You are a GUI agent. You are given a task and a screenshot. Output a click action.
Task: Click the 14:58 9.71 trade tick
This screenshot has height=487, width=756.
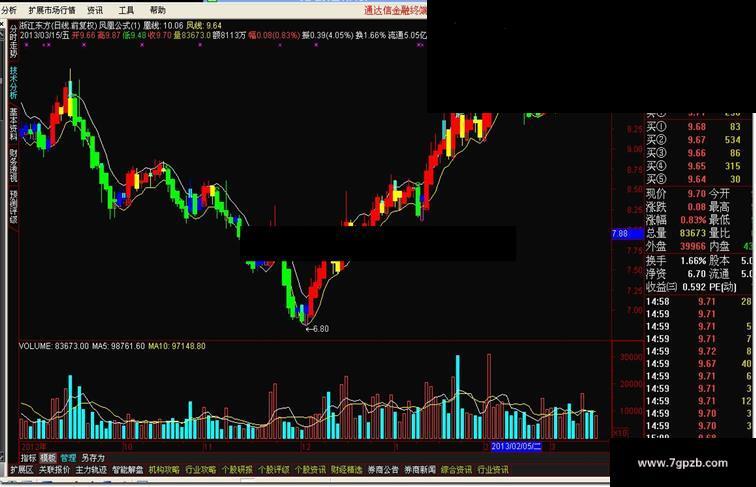pos(699,302)
